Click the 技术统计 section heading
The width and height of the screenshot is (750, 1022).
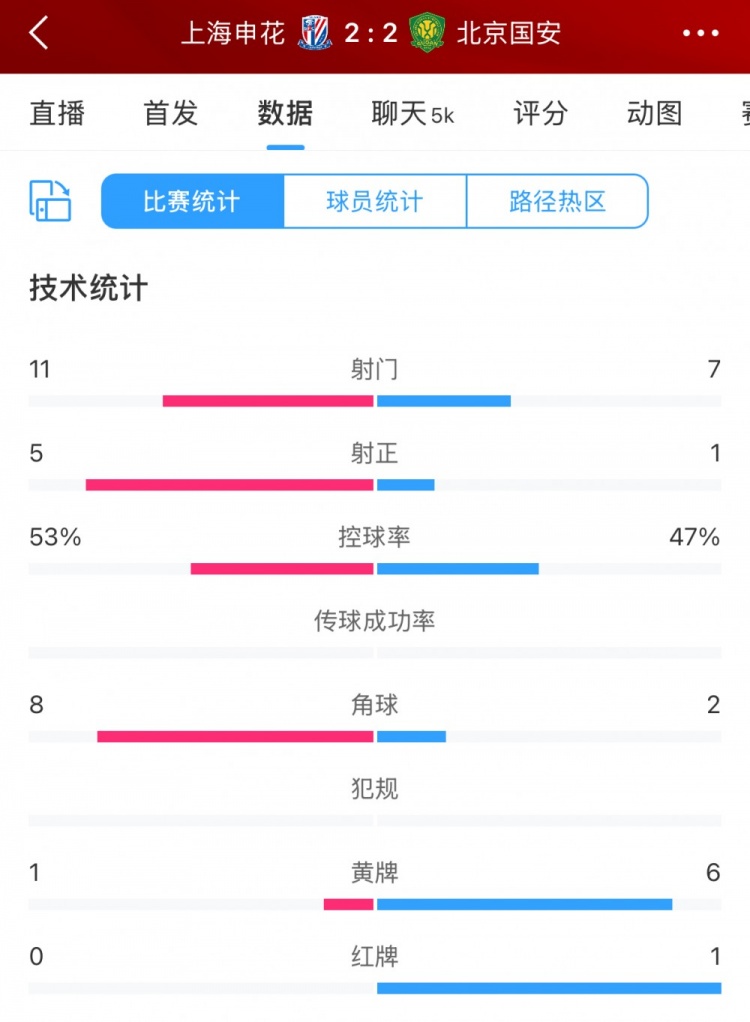click(85, 287)
